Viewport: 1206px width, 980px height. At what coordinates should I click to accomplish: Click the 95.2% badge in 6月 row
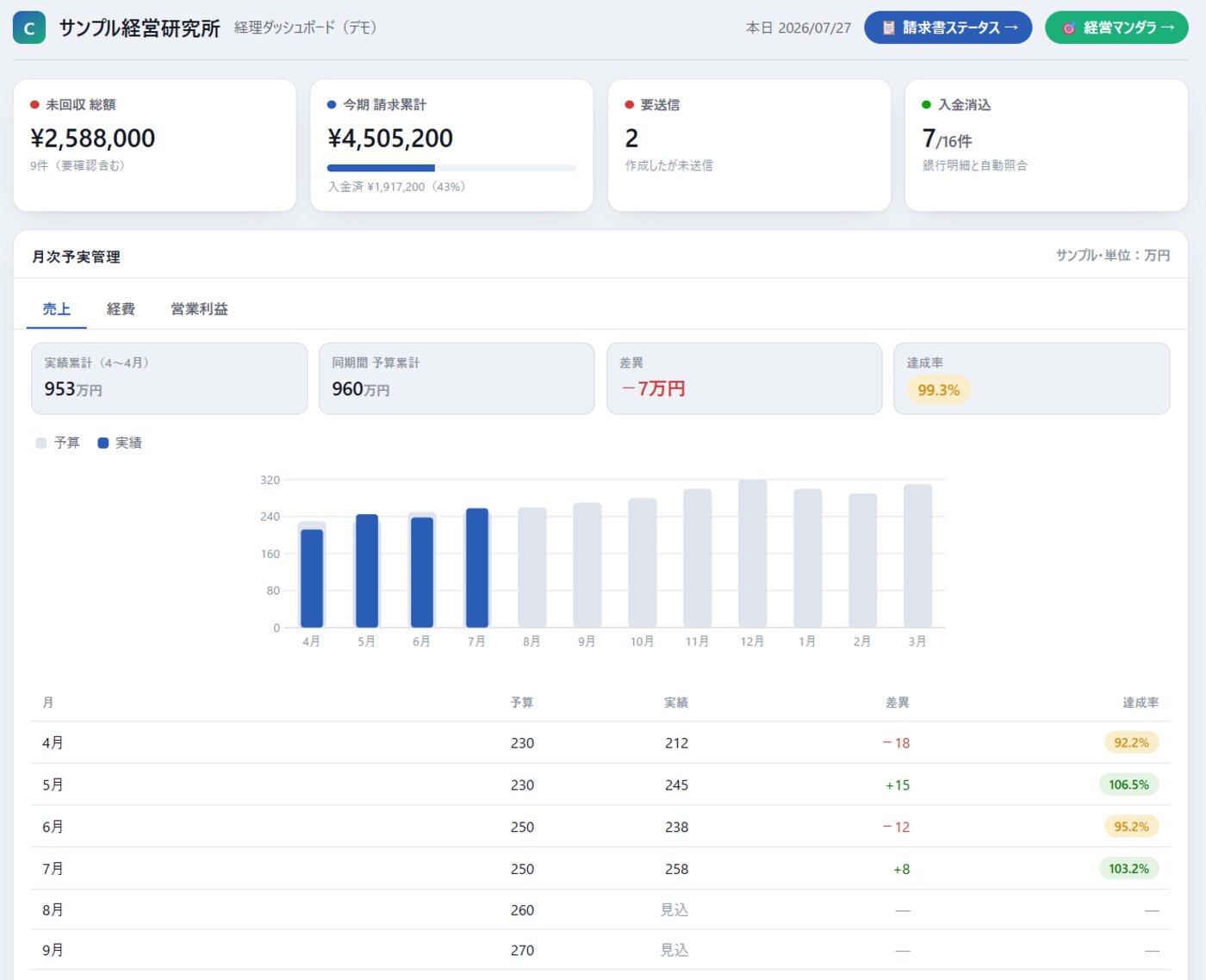[1132, 827]
